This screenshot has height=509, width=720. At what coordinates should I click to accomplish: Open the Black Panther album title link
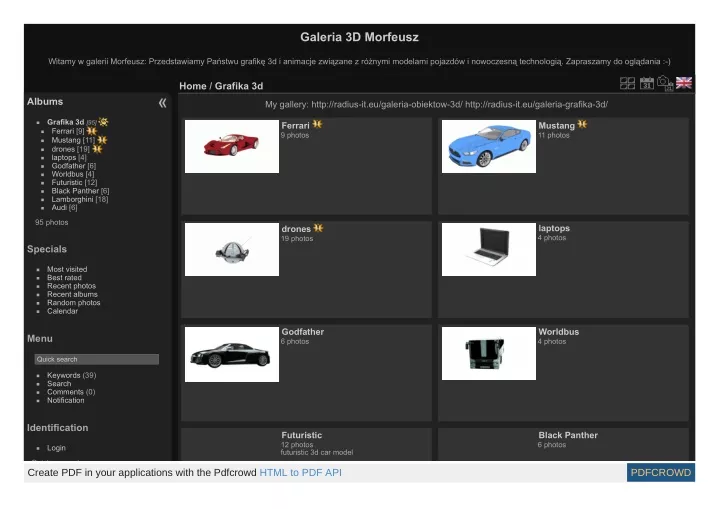[568, 435]
